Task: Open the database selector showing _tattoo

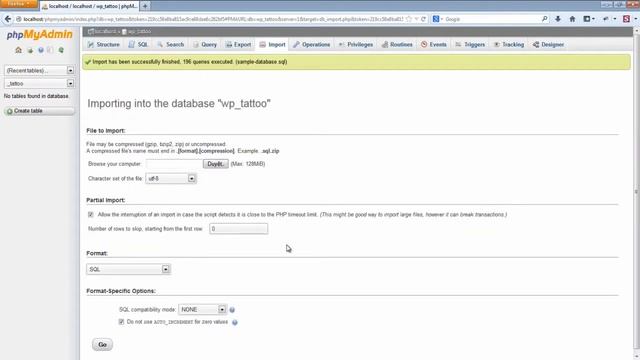Action: (x=39, y=83)
